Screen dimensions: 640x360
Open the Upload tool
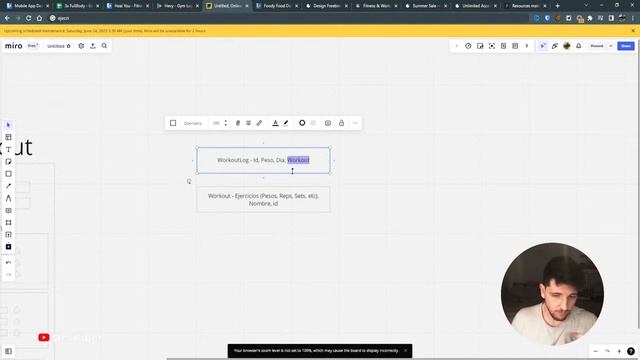8,235
